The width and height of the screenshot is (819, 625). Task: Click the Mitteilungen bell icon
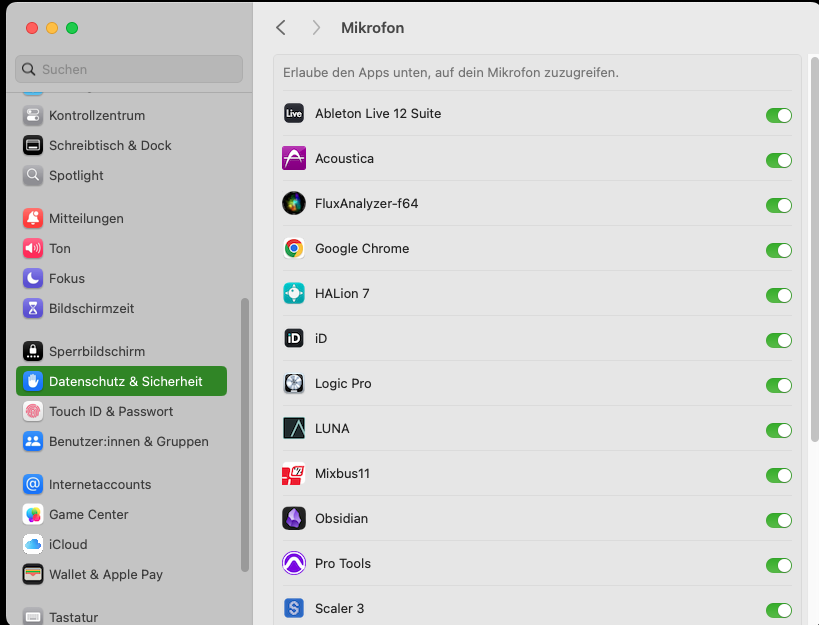point(33,218)
